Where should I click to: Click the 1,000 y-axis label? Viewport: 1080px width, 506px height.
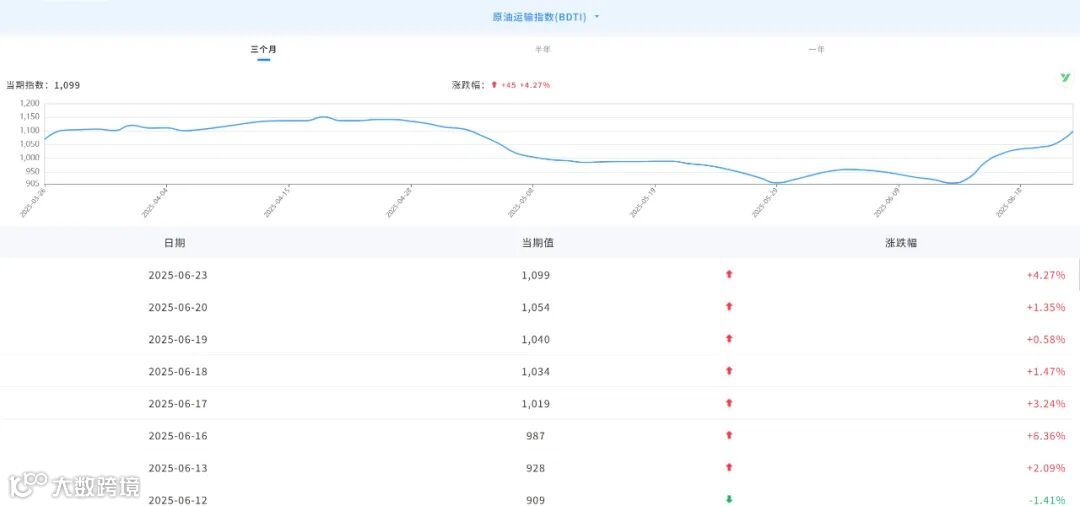click(x=30, y=158)
